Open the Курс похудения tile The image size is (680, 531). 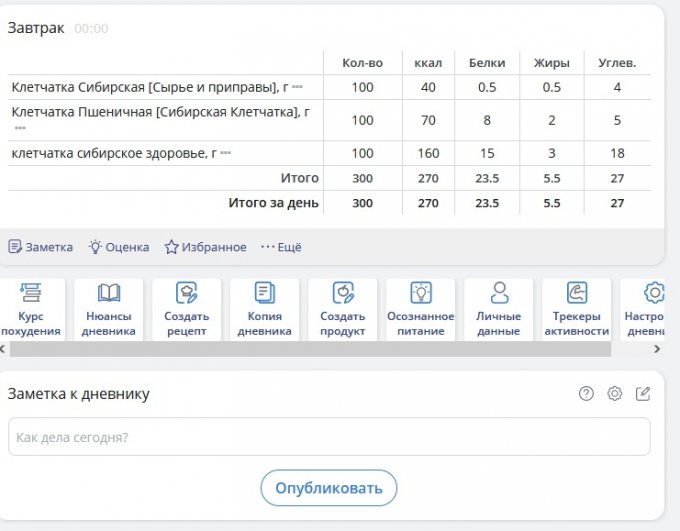click(31, 309)
